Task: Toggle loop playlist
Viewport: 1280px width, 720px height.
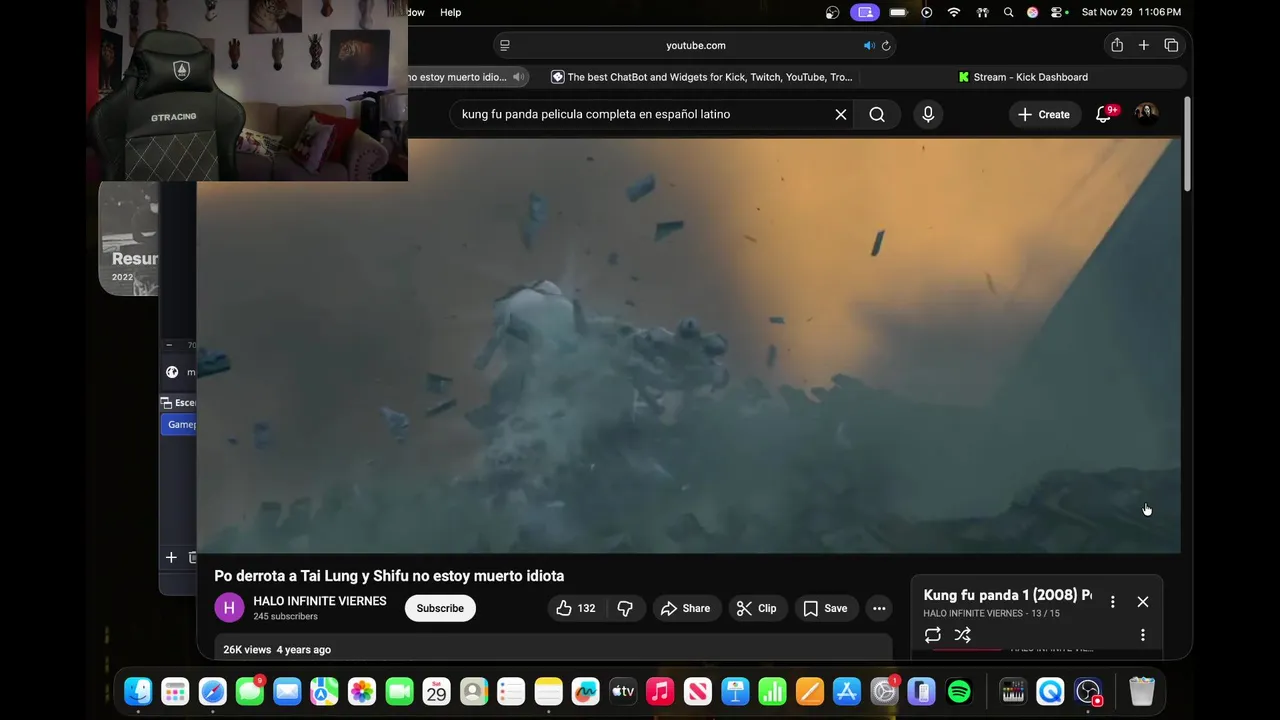Action: coord(933,635)
